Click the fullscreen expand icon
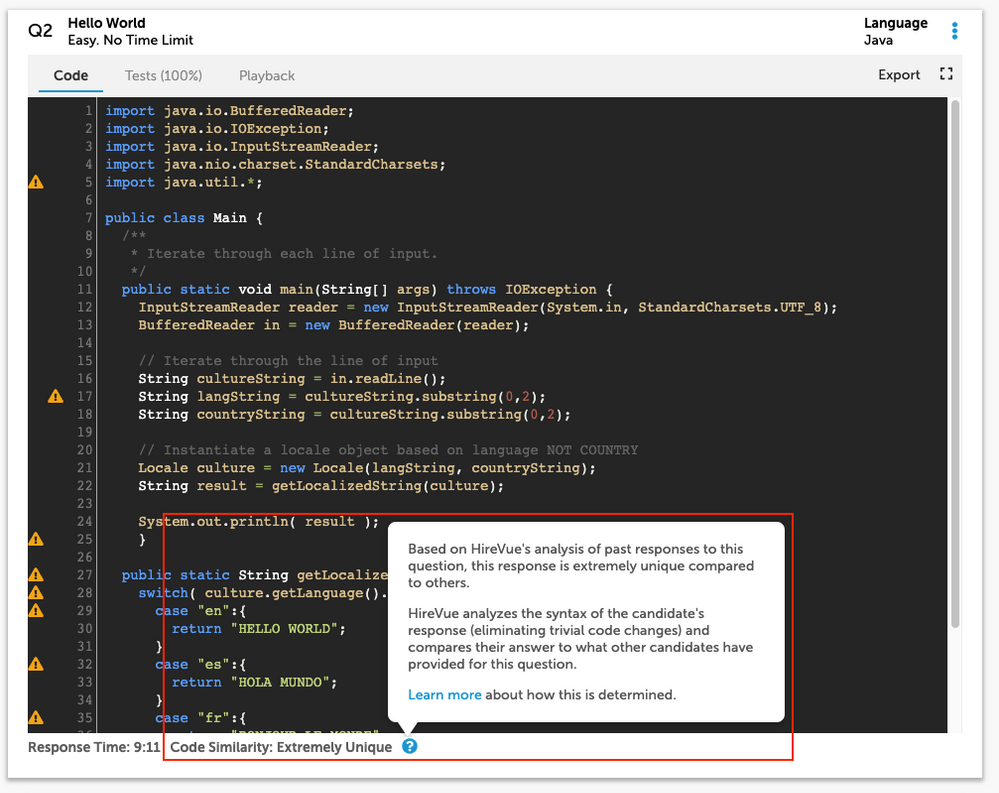This screenshot has height=793, width=999. [946, 74]
